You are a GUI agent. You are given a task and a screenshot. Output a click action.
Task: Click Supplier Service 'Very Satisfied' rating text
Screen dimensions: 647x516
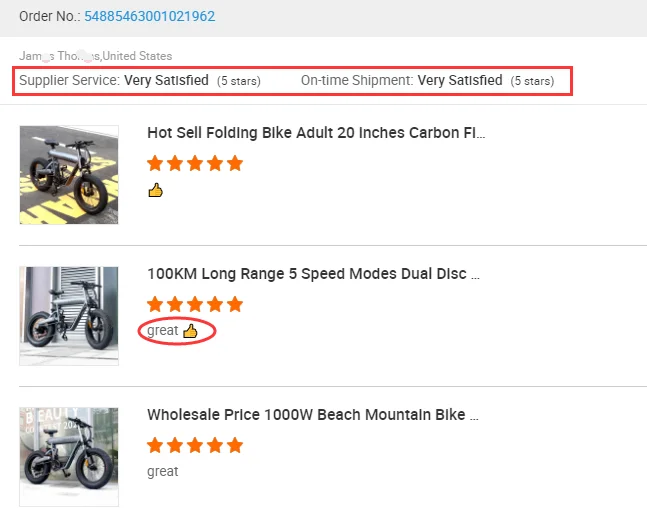click(166, 80)
